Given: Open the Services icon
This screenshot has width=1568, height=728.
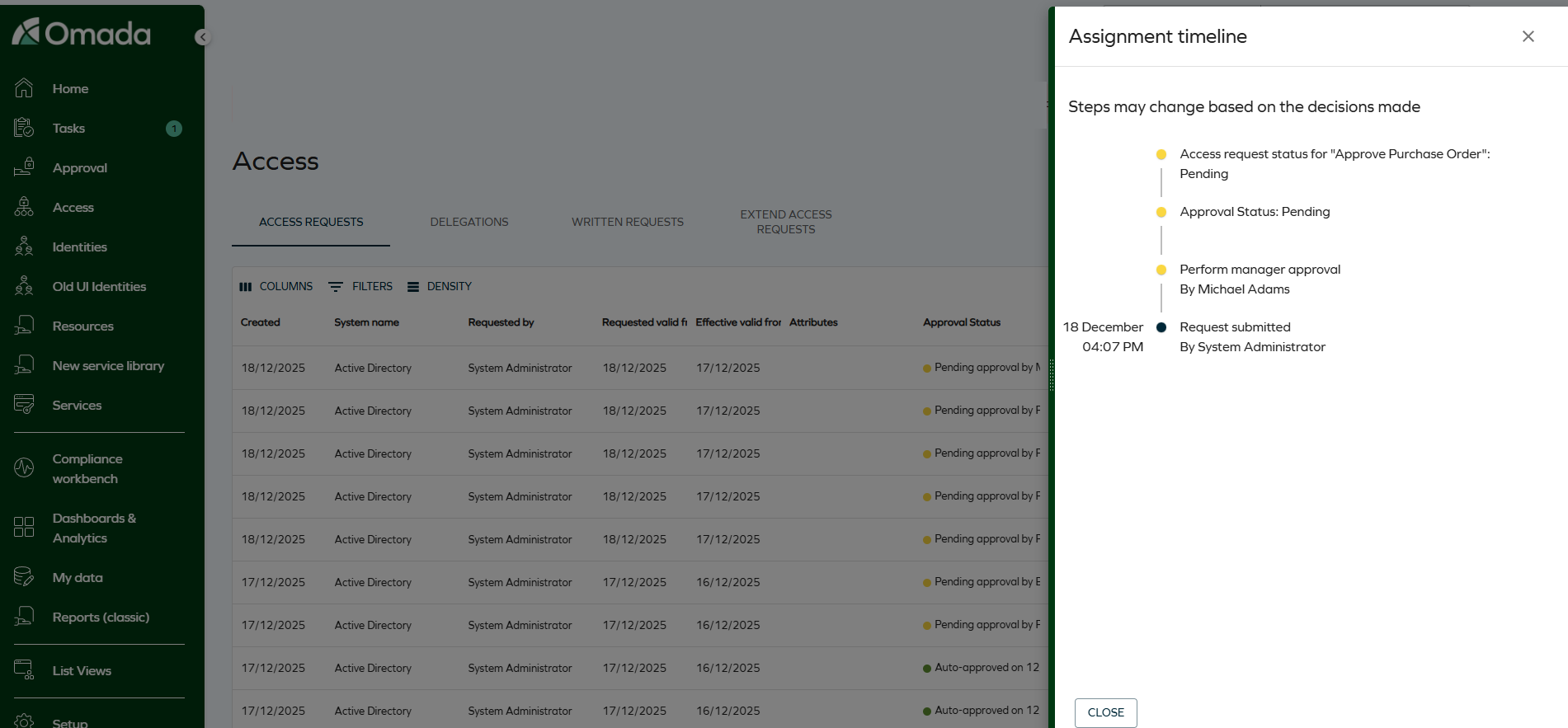Looking at the screenshot, I should point(24,405).
